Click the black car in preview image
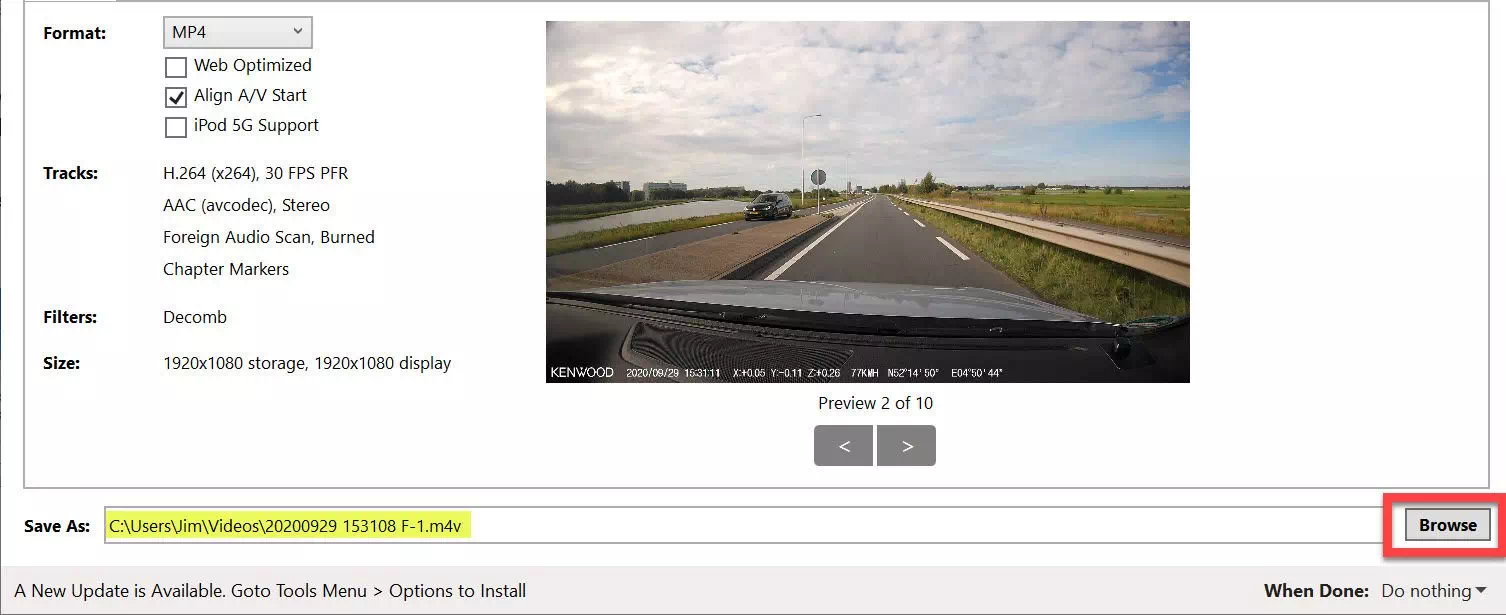Viewport: 1506px width, 615px height. coord(769,206)
